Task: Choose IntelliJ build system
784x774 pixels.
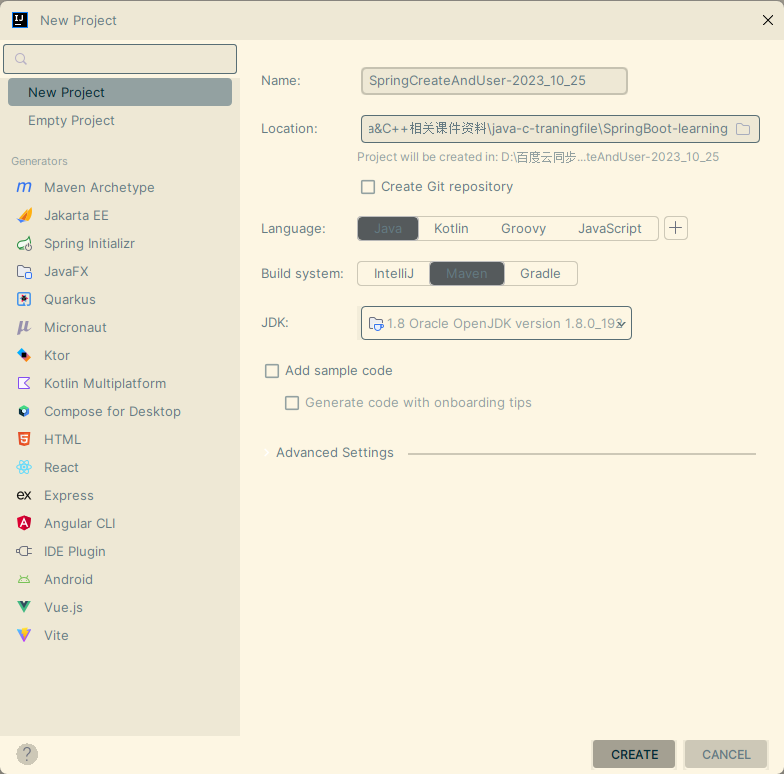Action: click(x=394, y=274)
